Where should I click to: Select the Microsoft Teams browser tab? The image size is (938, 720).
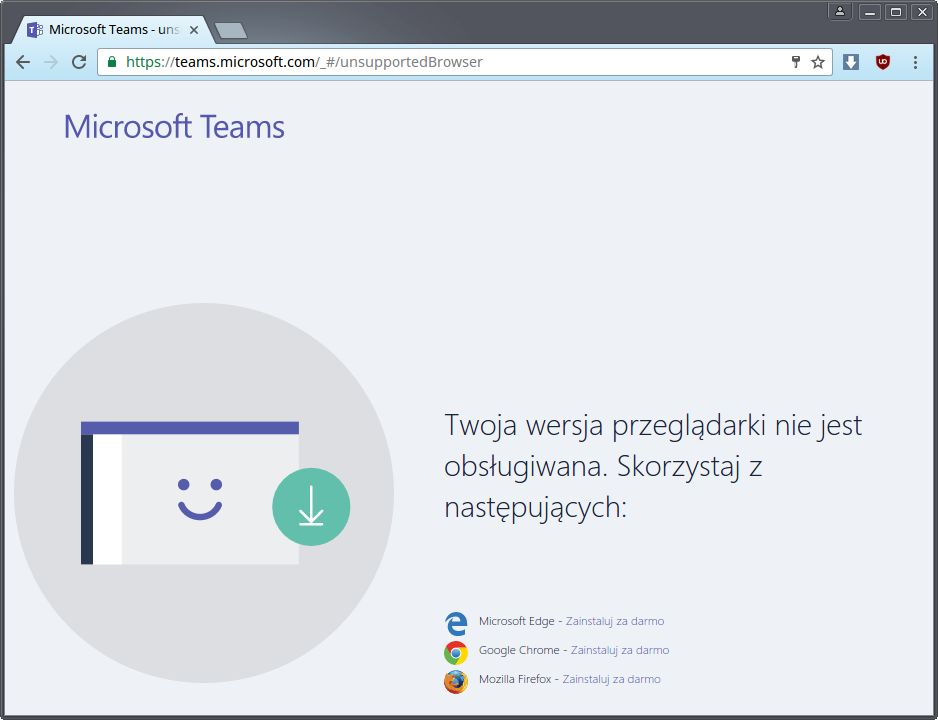114,30
